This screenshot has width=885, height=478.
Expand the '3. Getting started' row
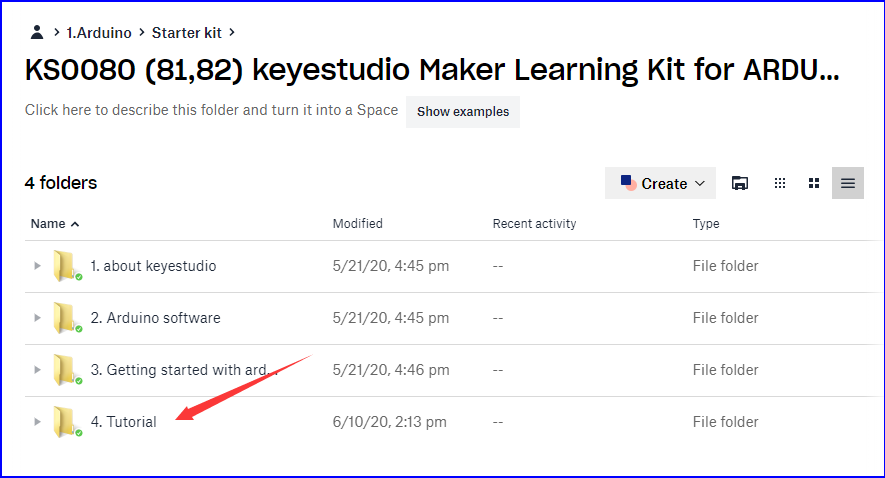pos(37,370)
